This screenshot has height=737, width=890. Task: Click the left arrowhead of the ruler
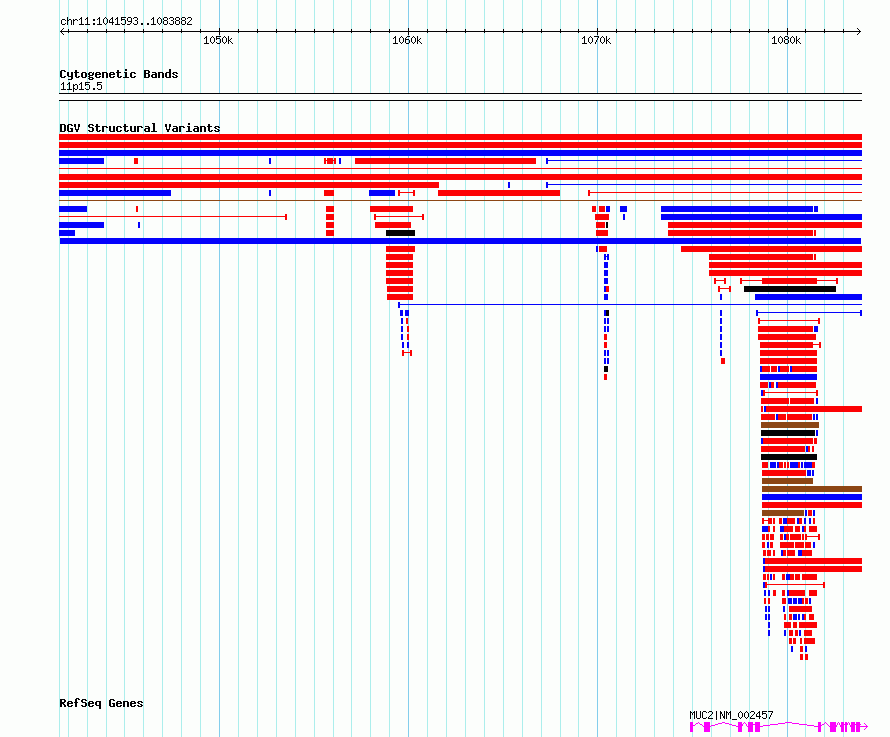coord(62,32)
